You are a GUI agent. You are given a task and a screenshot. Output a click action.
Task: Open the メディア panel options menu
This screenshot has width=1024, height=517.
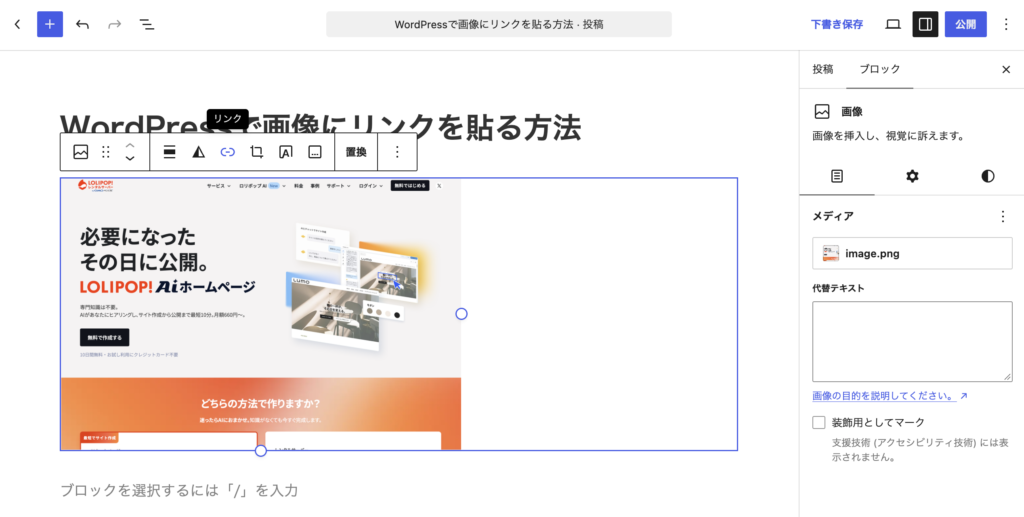(1003, 216)
